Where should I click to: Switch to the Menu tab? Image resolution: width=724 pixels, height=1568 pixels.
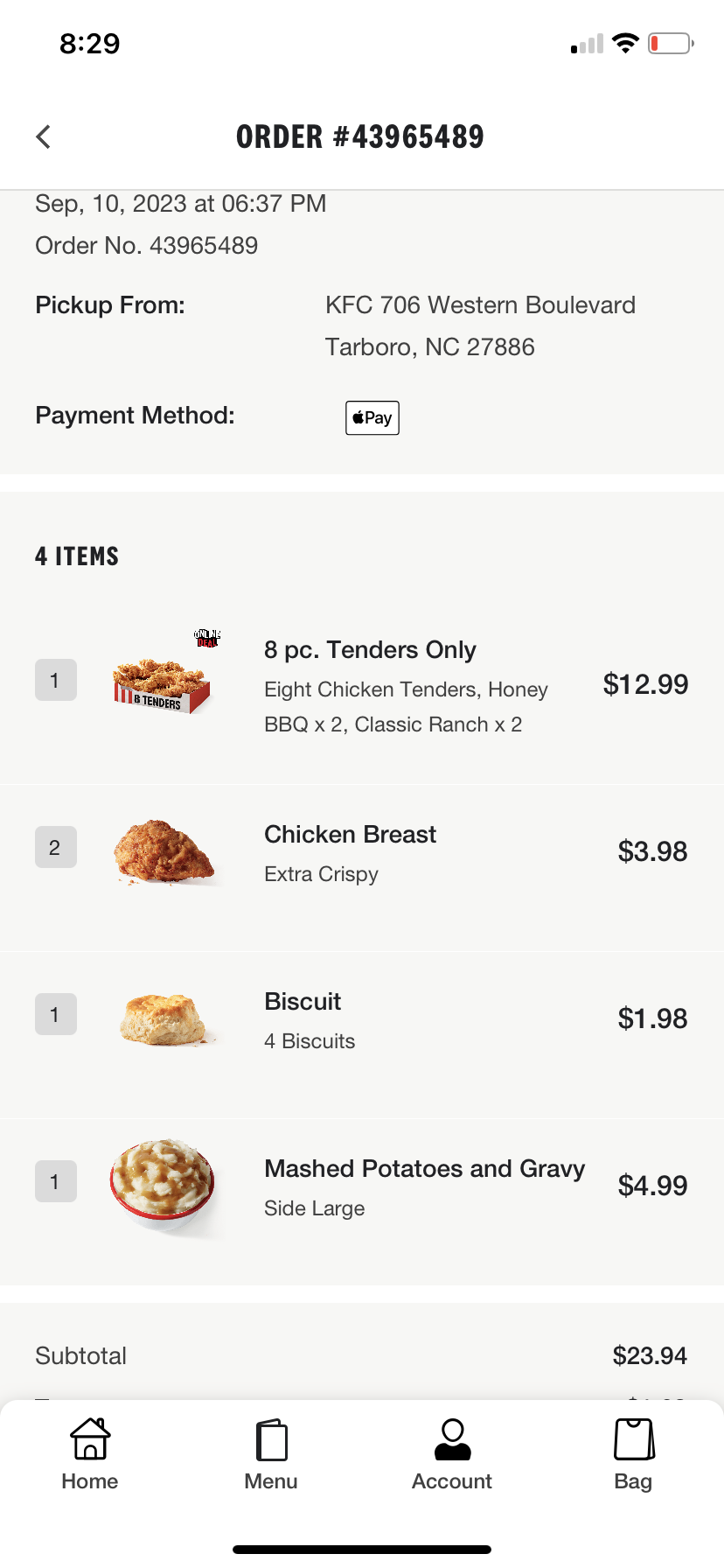coord(271,1454)
